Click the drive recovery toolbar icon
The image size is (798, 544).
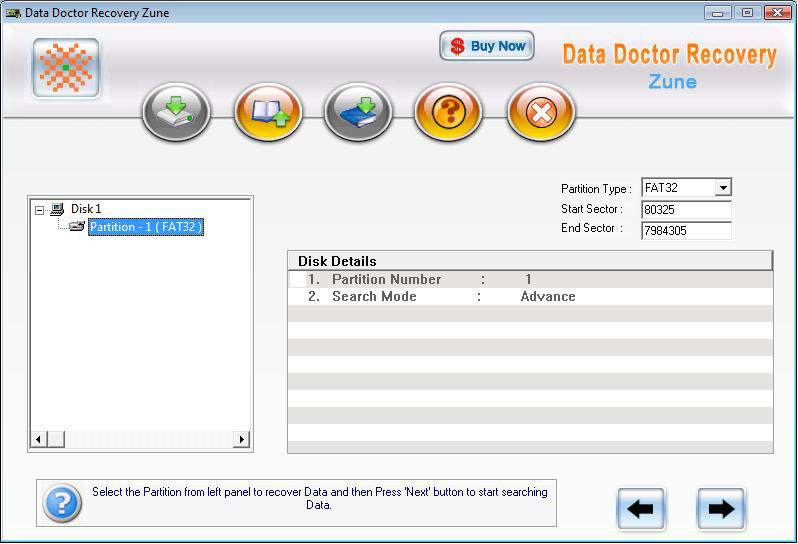[176, 112]
